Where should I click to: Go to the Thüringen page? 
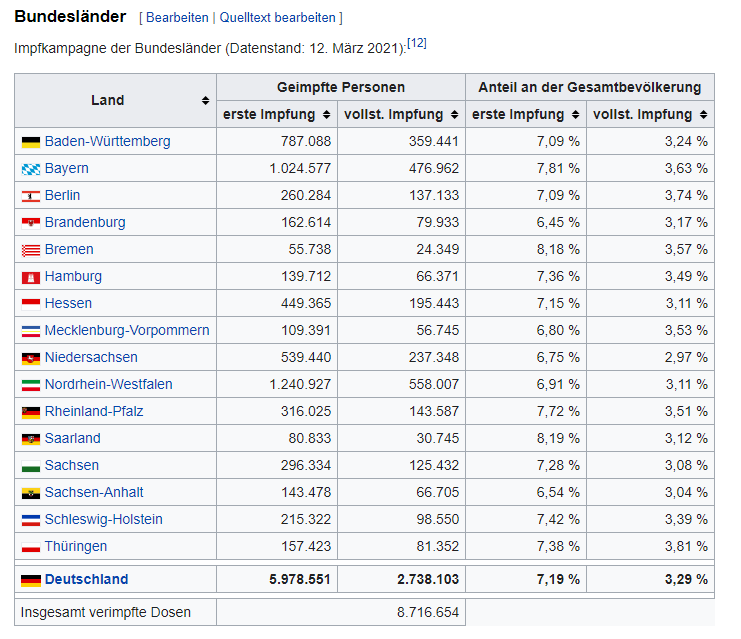[x=76, y=547]
